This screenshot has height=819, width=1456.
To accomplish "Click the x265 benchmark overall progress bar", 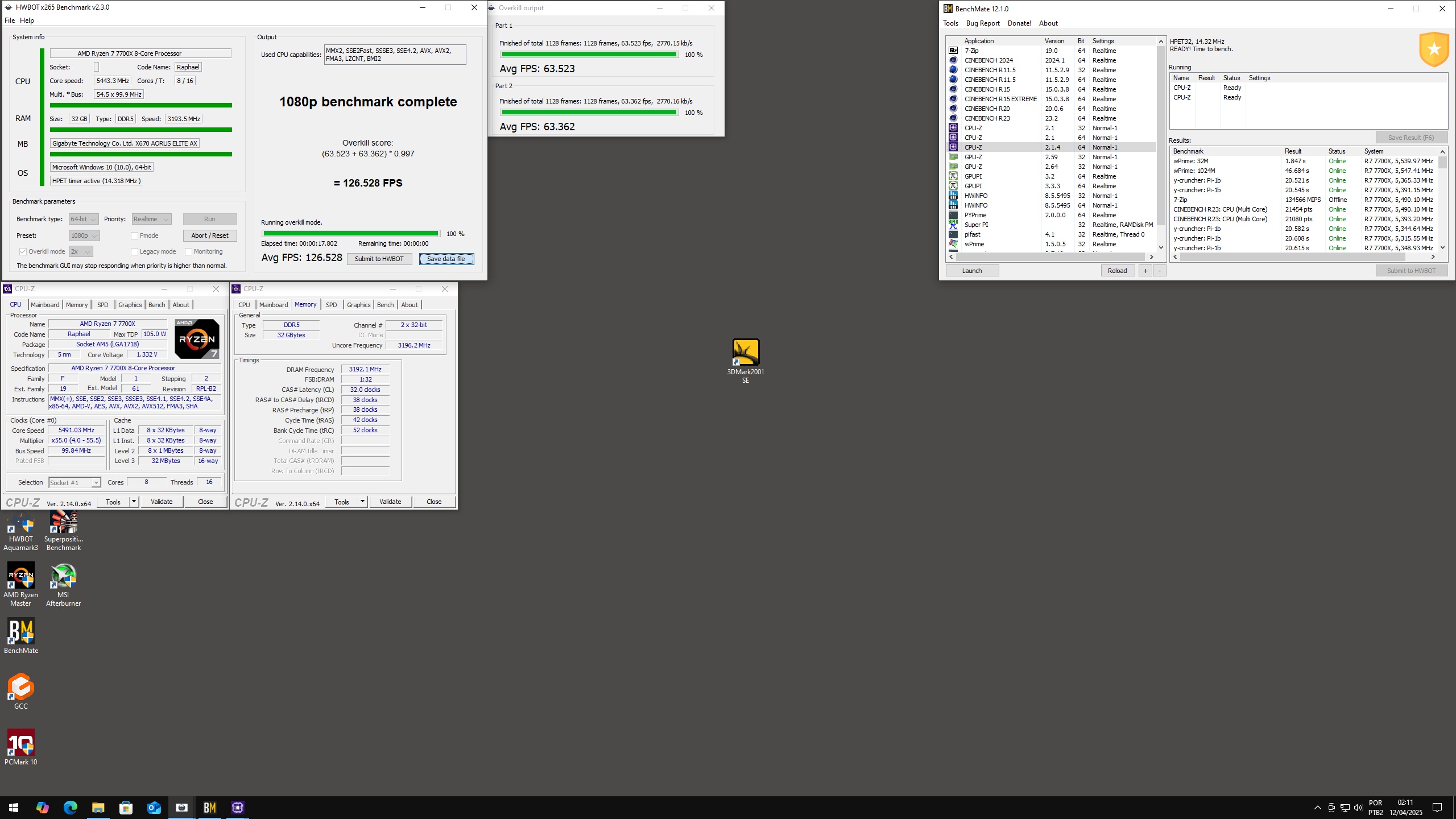I will (351, 234).
